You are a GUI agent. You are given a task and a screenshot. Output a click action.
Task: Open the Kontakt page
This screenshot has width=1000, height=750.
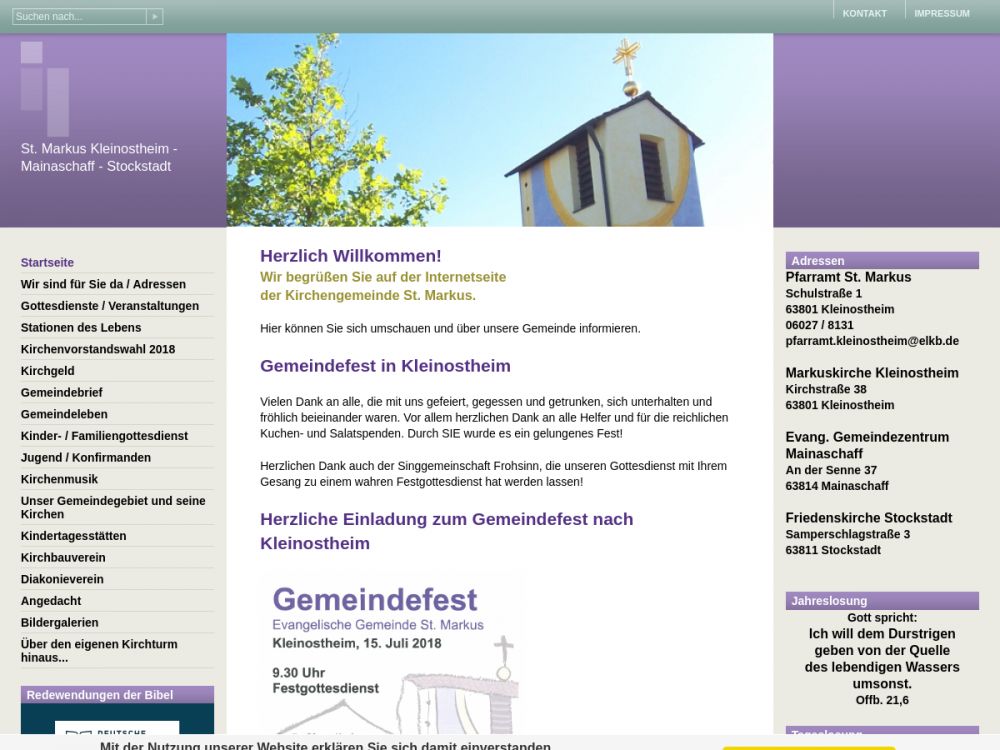pos(864,14)
